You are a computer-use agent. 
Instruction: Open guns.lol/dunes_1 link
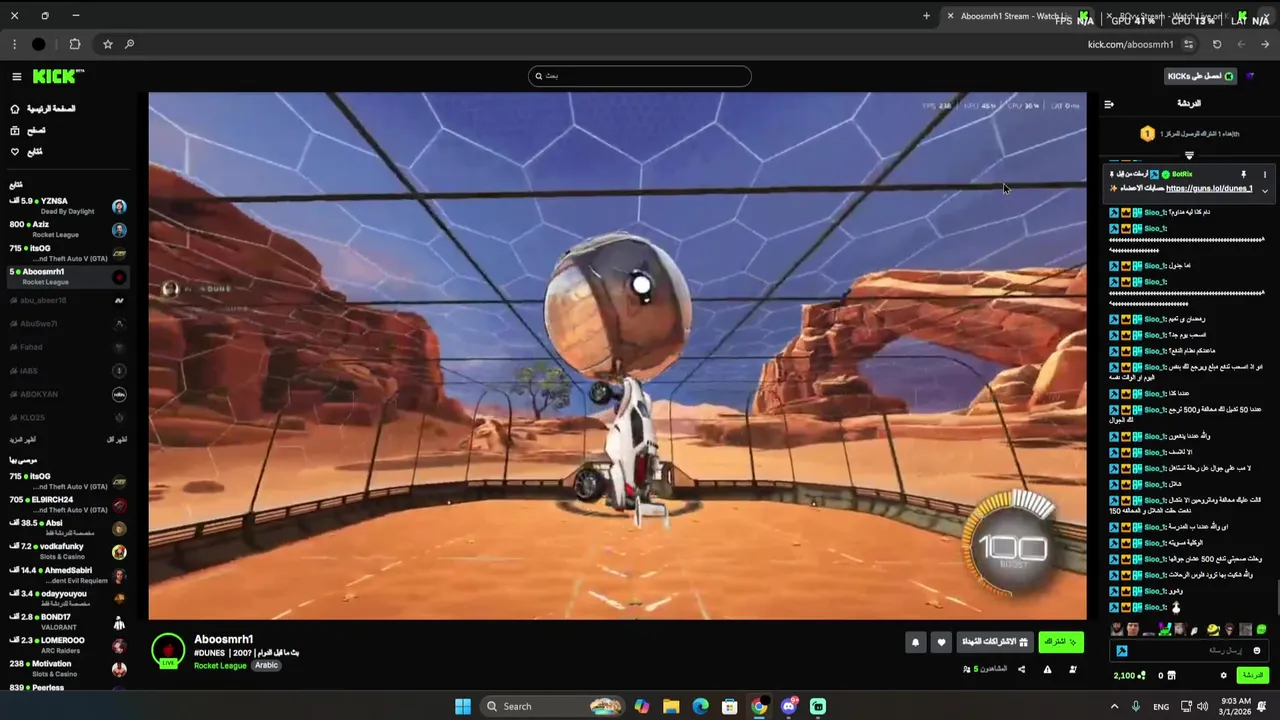[x=1209, y=188]
